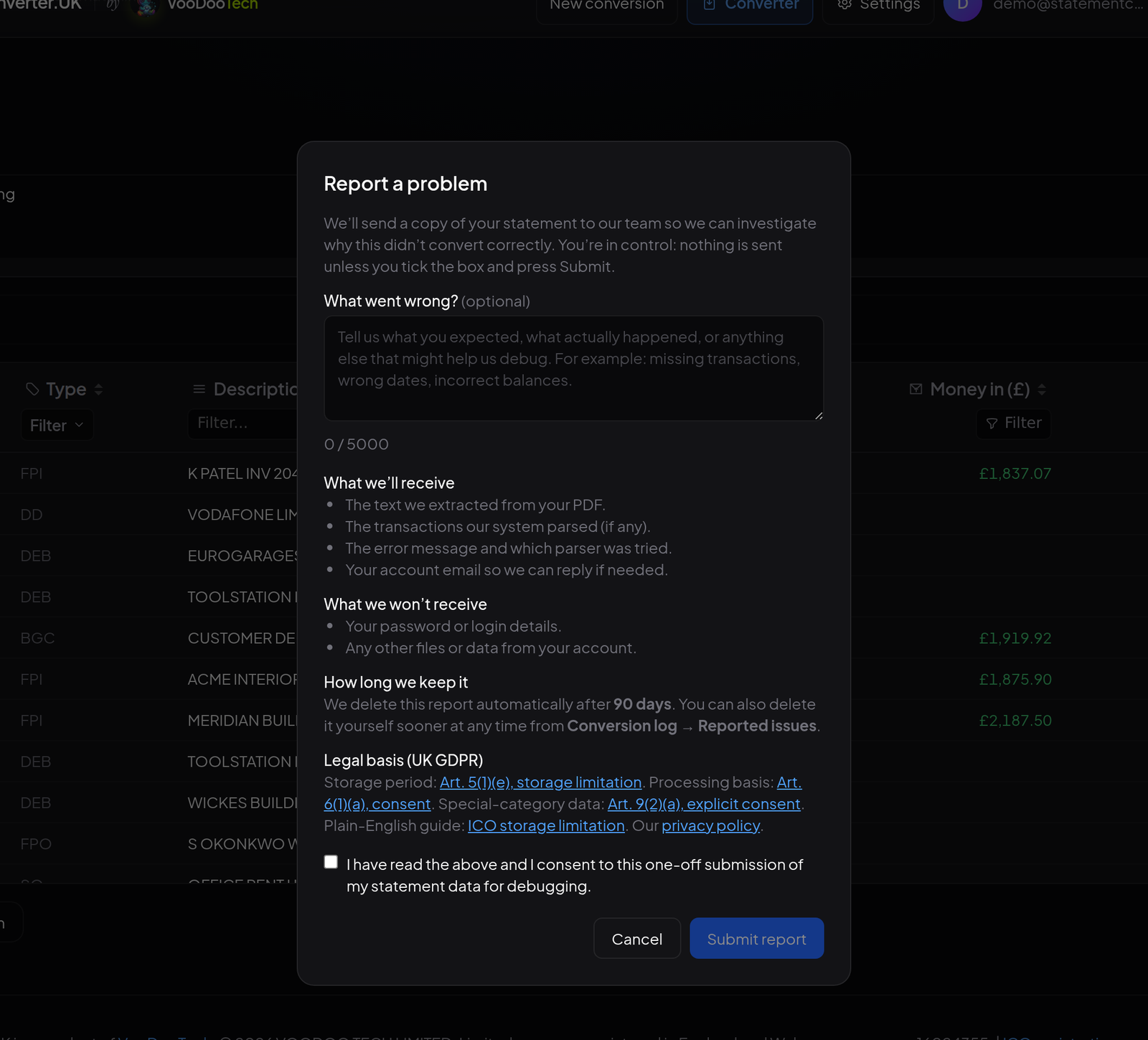Image resolution: width=1148 pixels, height=1040 pixels.
Task: Click the Description column lines icon
Action: (199, 389)
